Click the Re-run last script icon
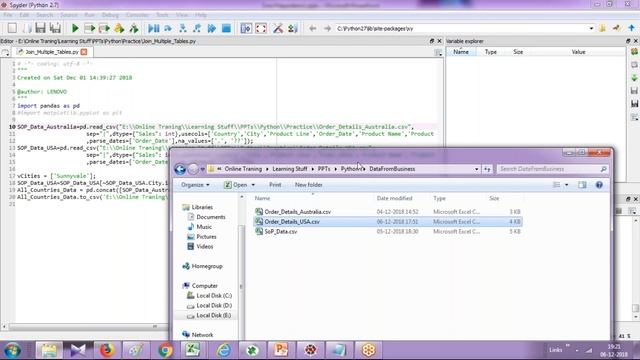 point(134,28)
